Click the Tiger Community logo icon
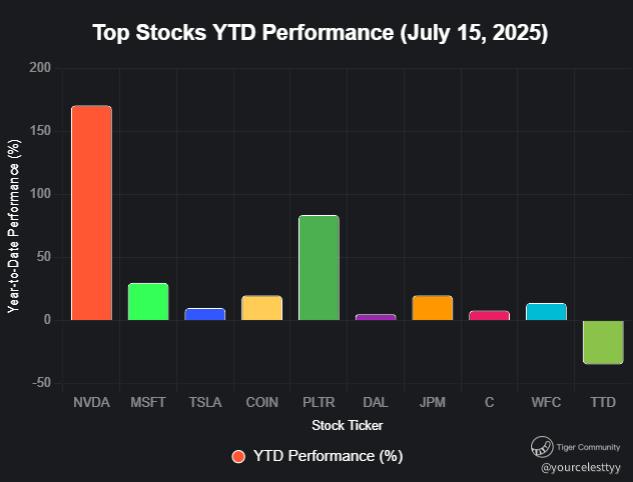This screenshot has height=482, width=633. [x=542, y=447]
